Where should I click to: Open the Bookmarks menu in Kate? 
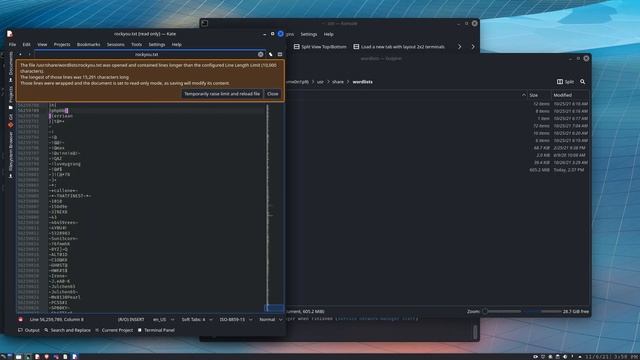click(89, 44)
